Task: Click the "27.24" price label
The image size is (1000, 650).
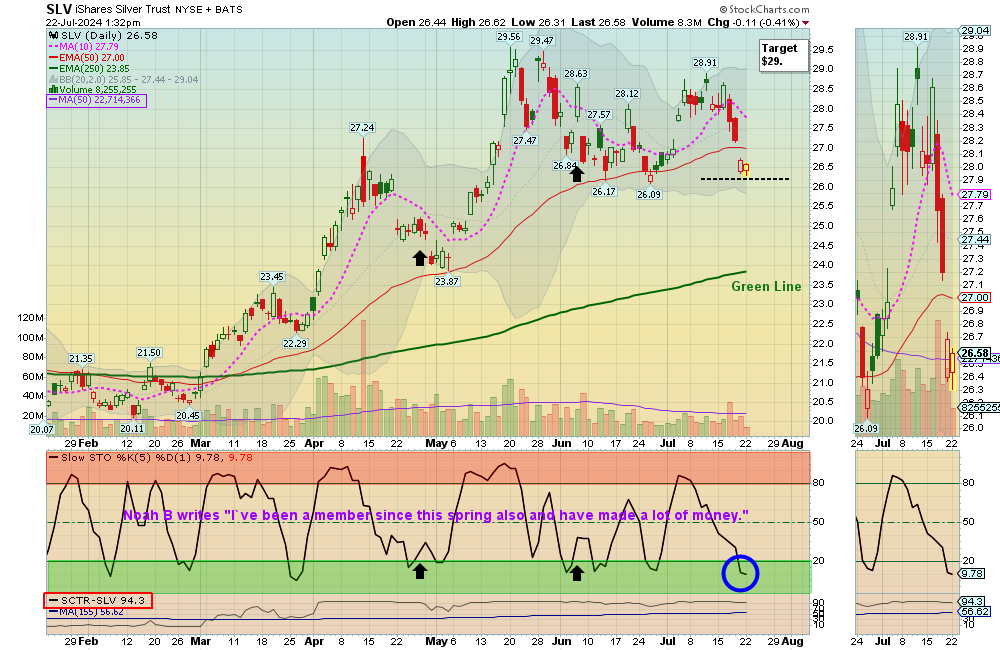Action: tap(362, 128)
